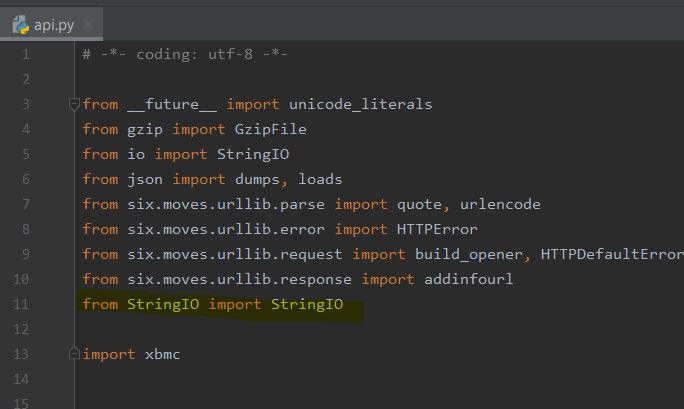The image size is (684, 409).
Task: Click the fold end marker at line 13
Action: tap(74, 353)
